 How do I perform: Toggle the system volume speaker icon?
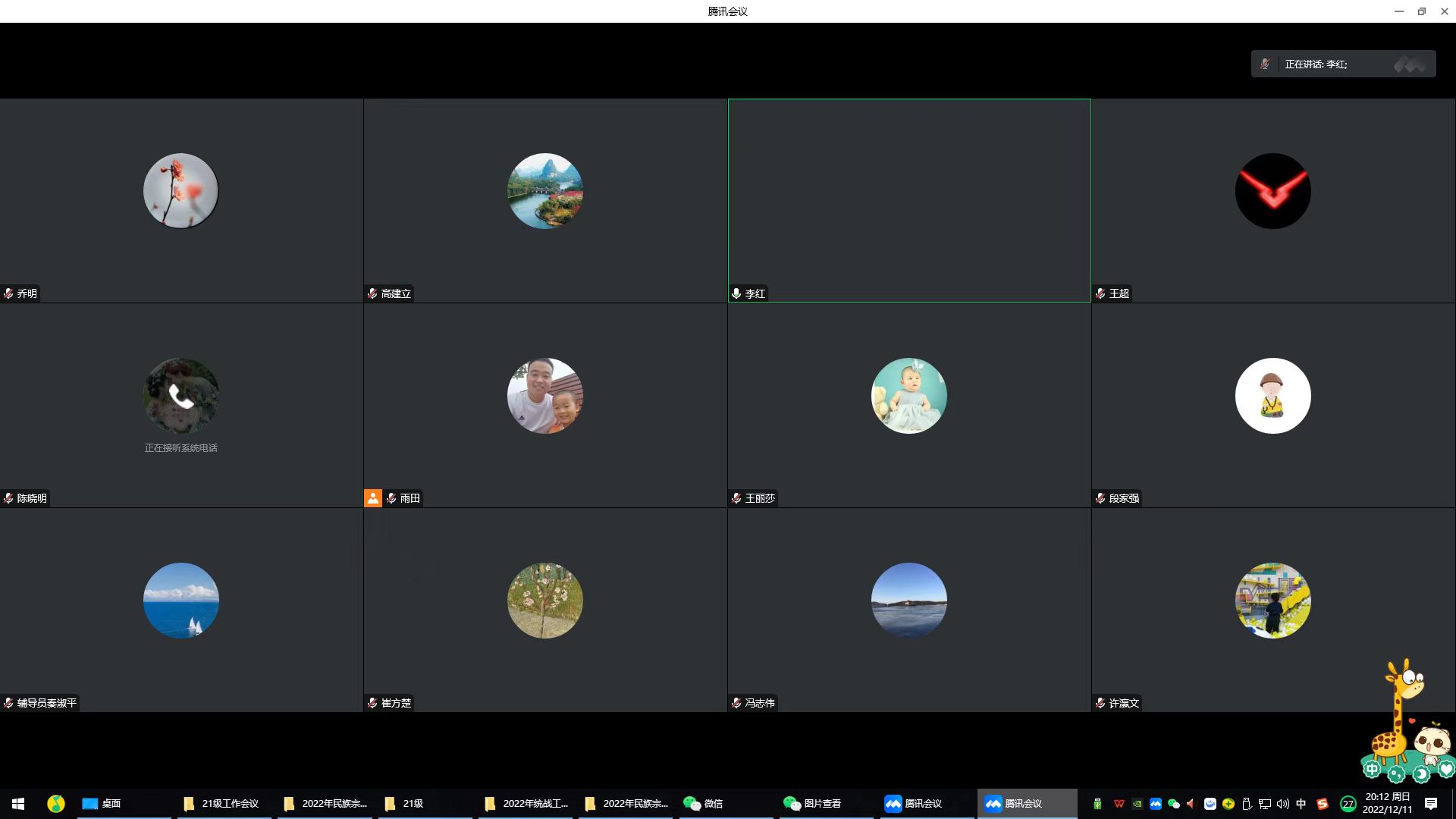(1282, 804)
